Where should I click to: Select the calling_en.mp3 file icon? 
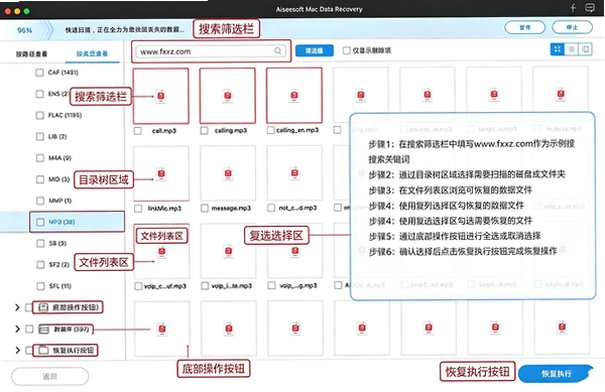pos(294,96)
